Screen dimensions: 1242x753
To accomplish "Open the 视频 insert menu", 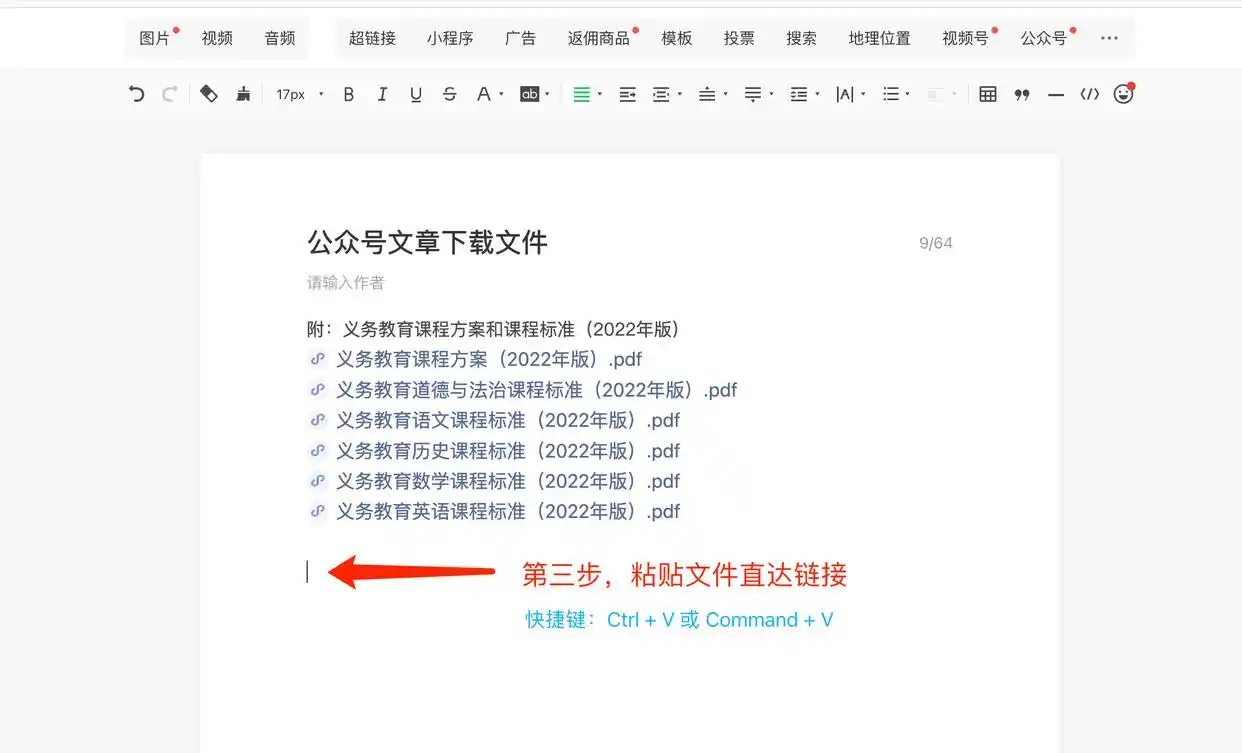I will point(217,38).
